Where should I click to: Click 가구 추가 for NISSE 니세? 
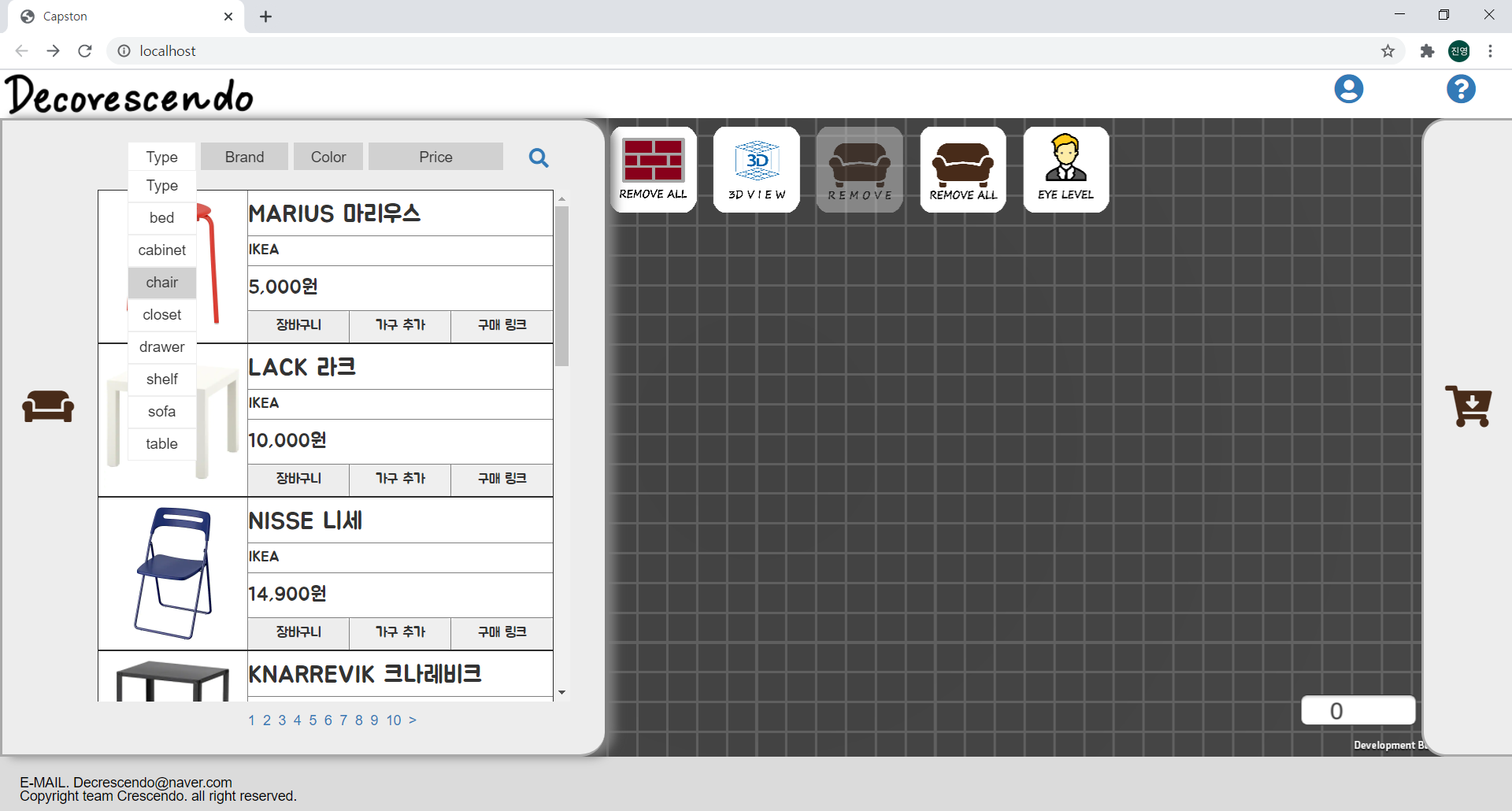399,632
